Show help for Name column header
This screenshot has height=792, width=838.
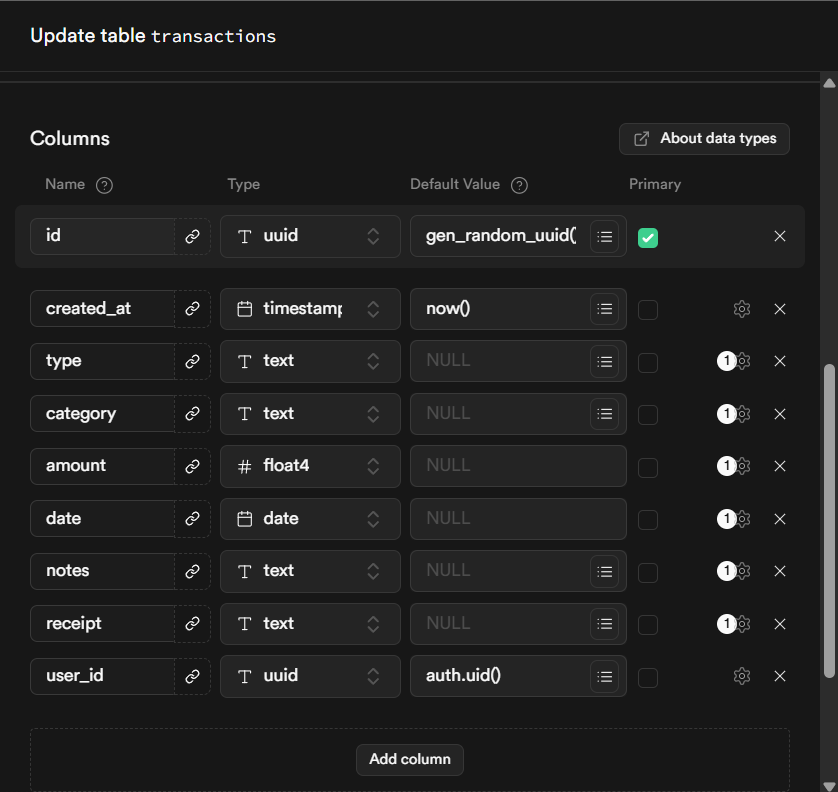click(104, 185)
